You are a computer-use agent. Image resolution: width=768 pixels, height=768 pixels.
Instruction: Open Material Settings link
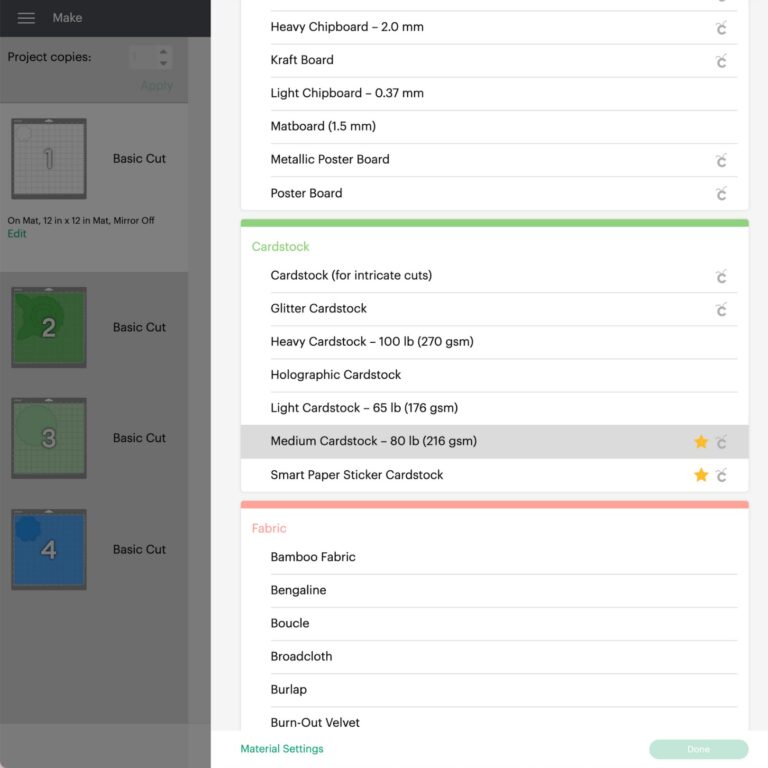(282, 749)
